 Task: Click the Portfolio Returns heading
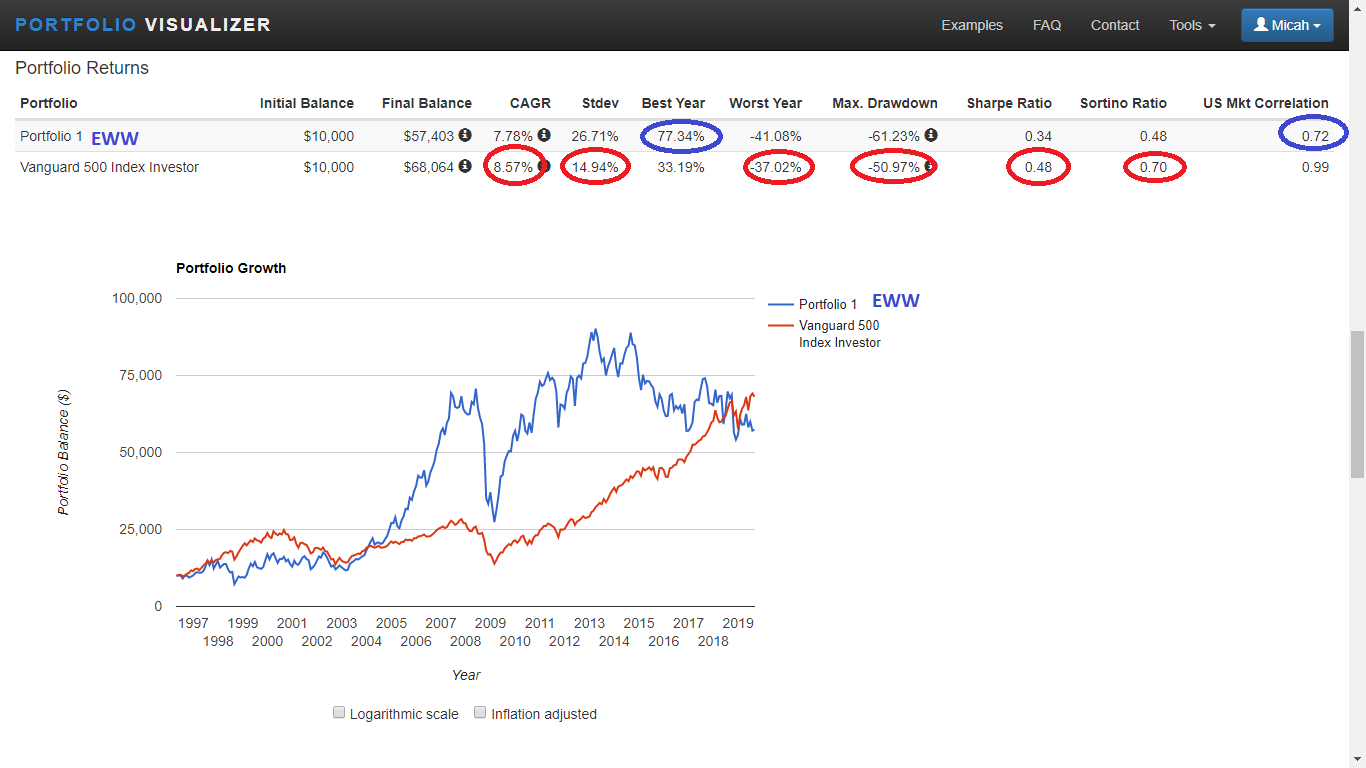coord(82,68)
